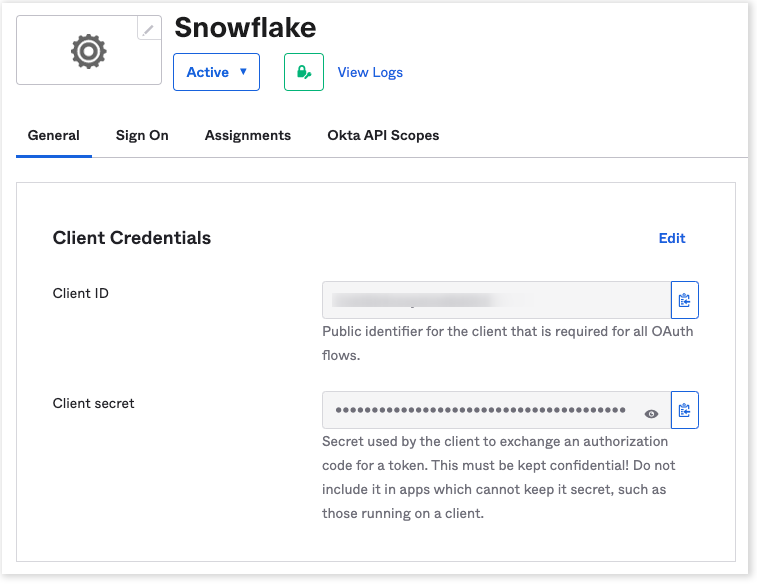
Task: Copy the Client secret to clipboard
Action: [x=684, y=410]
